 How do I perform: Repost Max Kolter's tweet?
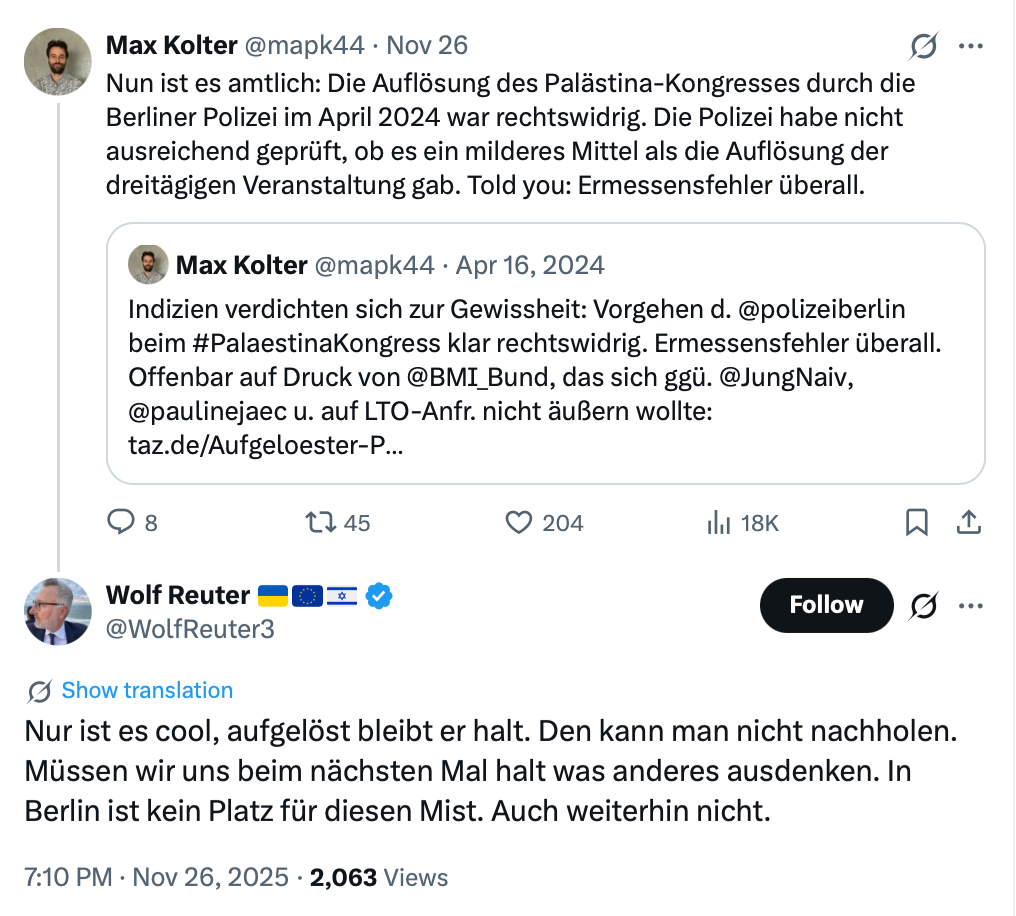pyautogui.click(x=320, y=522)
